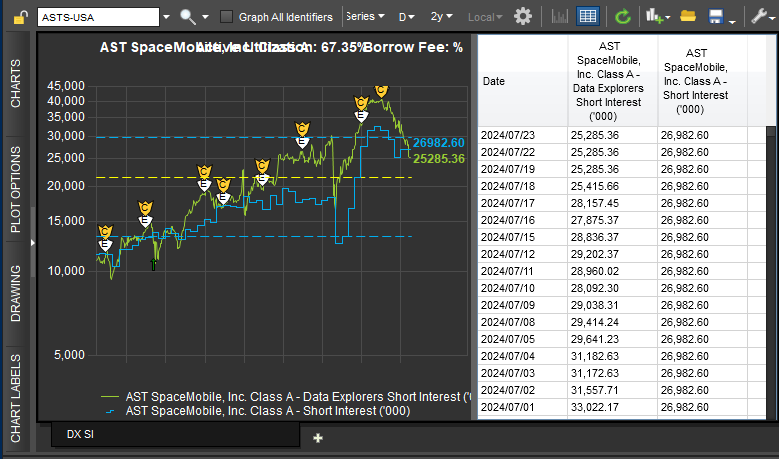Screen dimensions: 779x459
Task: Click the Short Interest ('000) column header
Action: pos(702,80)
